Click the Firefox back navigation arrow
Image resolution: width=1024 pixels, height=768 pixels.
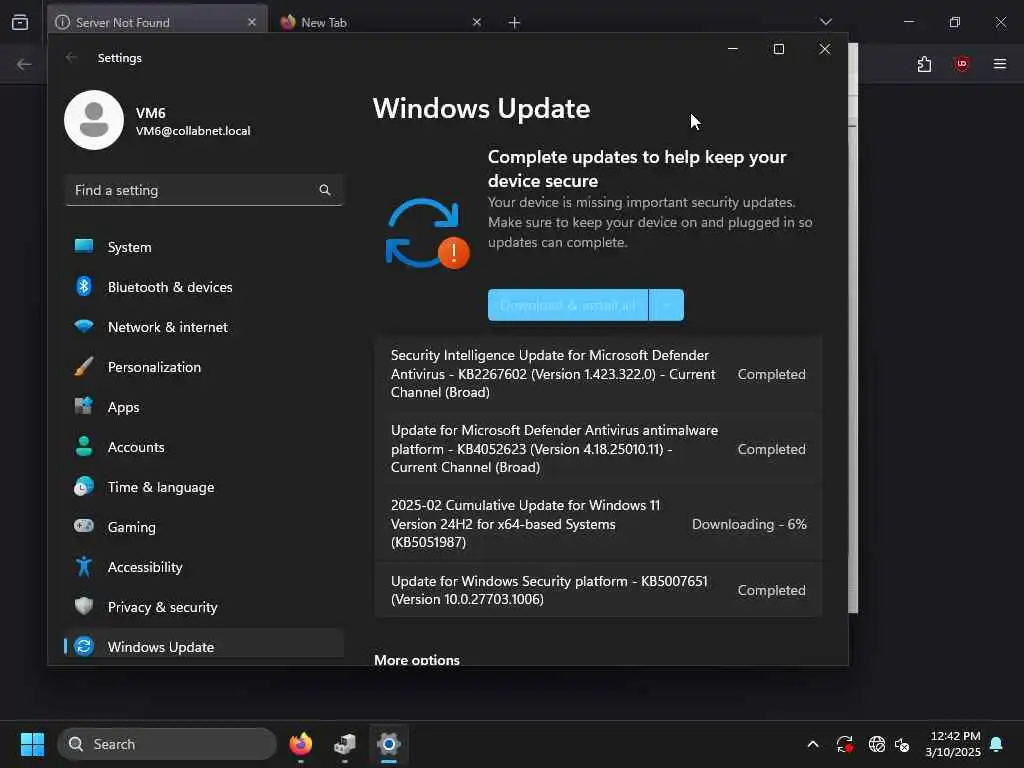pyautogui.click(x=24, y=64)
